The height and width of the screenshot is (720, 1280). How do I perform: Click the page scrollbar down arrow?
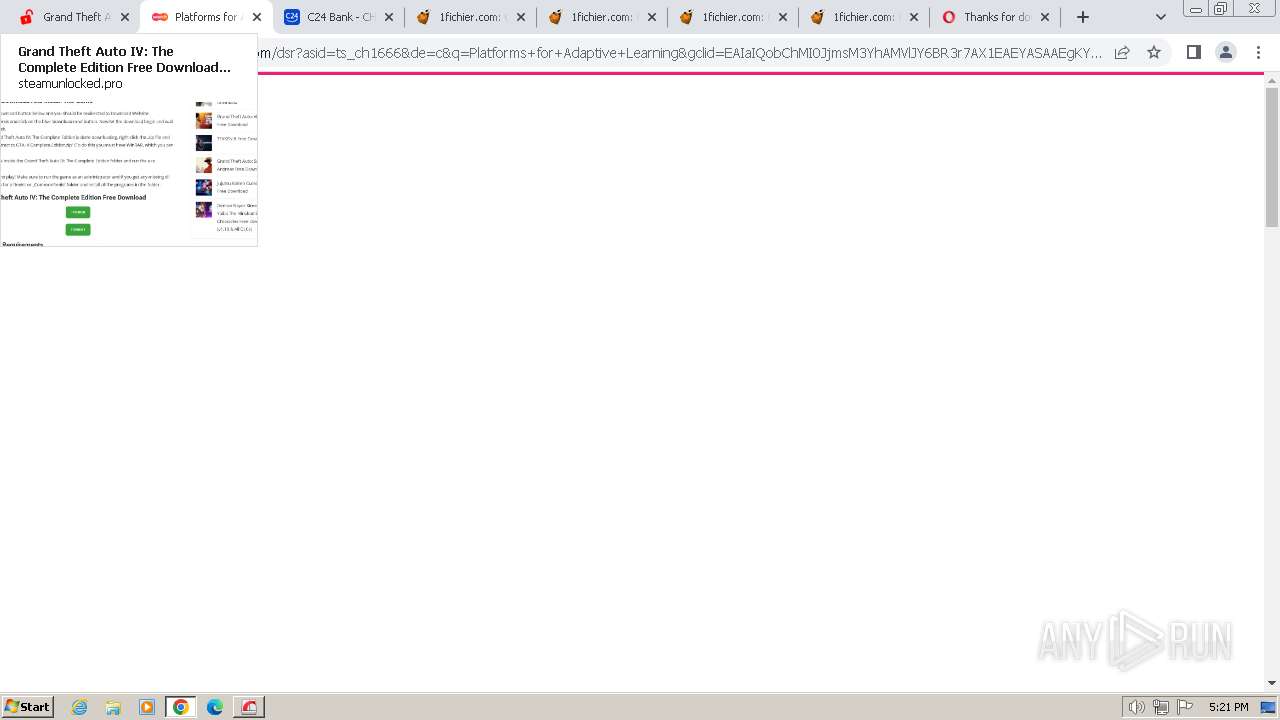(x=1272, y=683)
